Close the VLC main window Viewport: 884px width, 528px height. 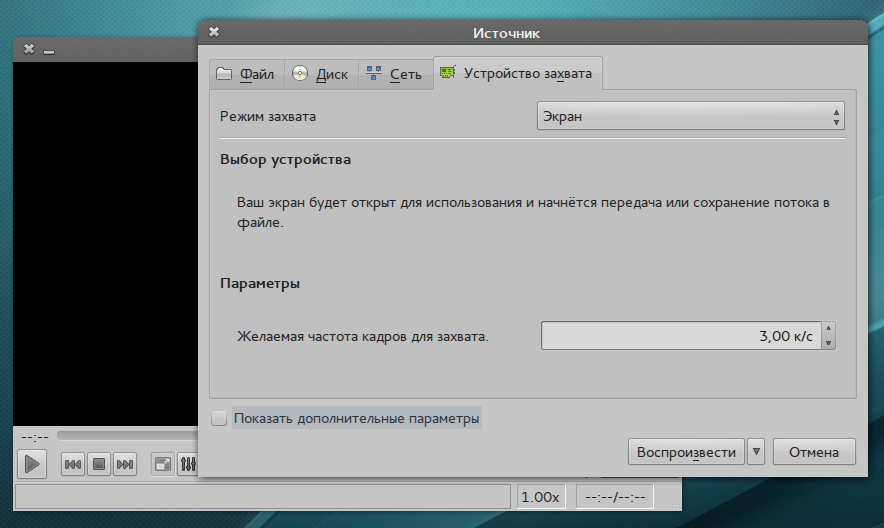point(29,50)
